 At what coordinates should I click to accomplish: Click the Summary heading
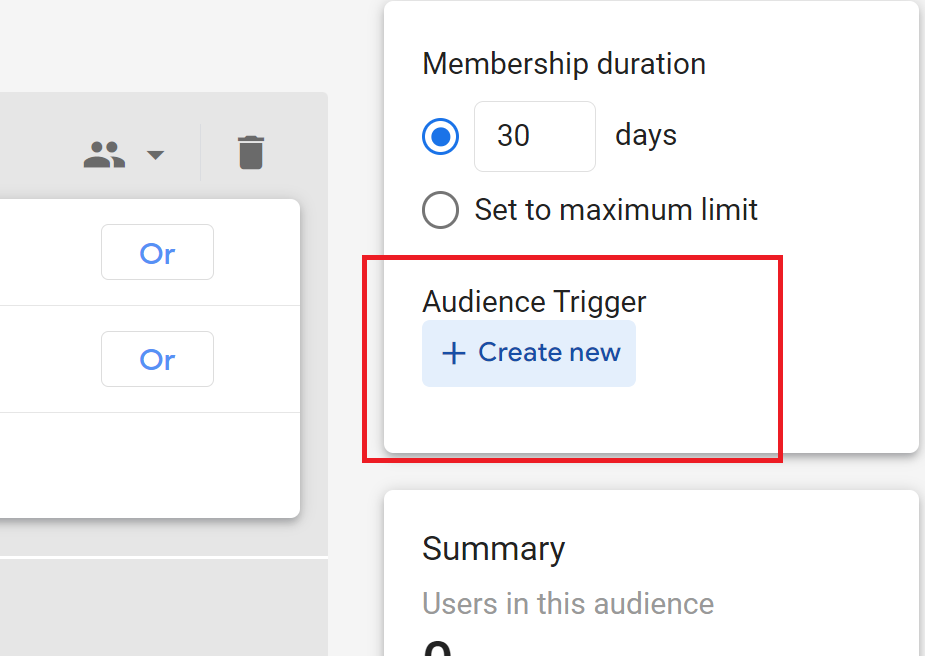tap(493, 549)
